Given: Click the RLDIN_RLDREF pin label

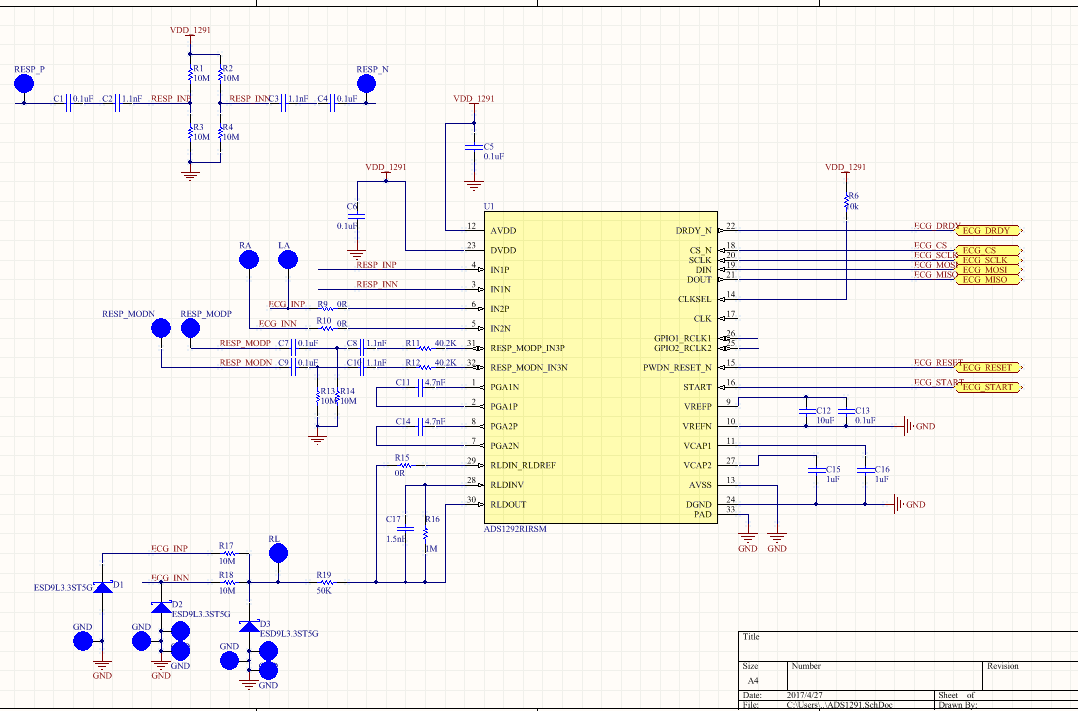Looking at the screenshot, I should 522,466.
